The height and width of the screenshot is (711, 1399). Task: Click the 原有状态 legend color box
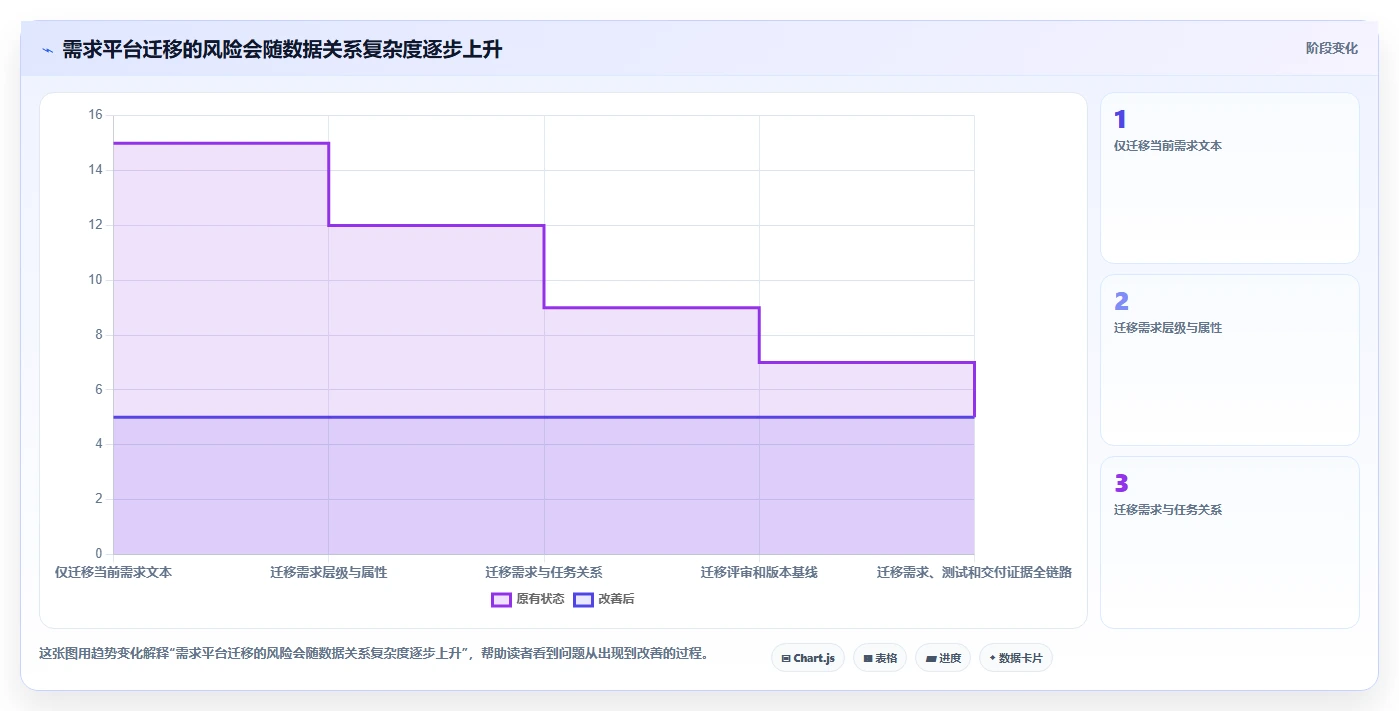(501, 599)
